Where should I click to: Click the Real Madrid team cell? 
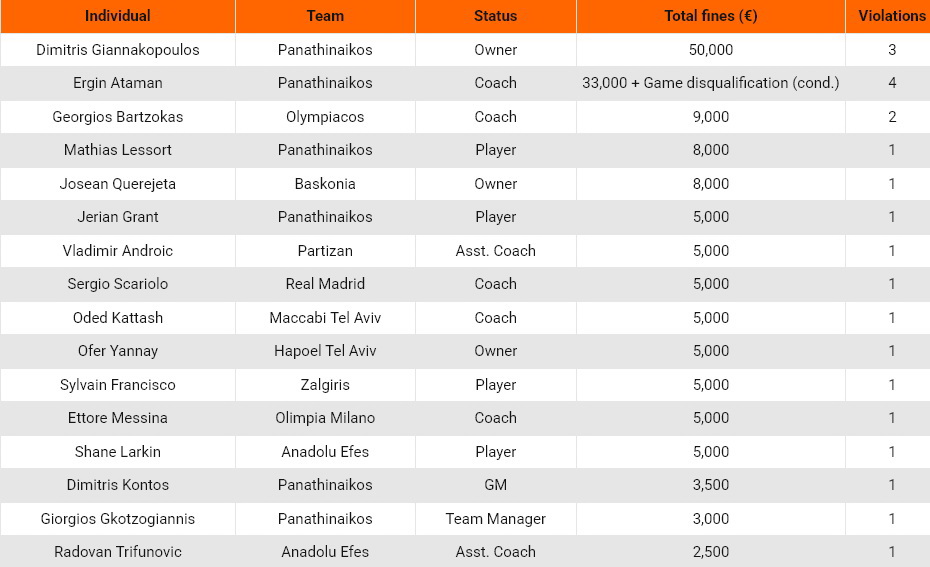[325, 284]
